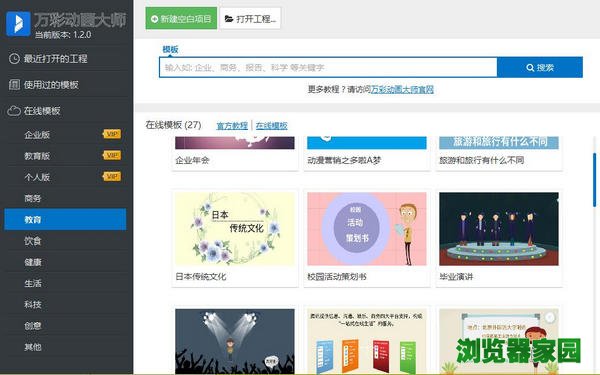
Task: Follow the 官方教程 link
Action: pyautogui.click(x=232, y=126)
